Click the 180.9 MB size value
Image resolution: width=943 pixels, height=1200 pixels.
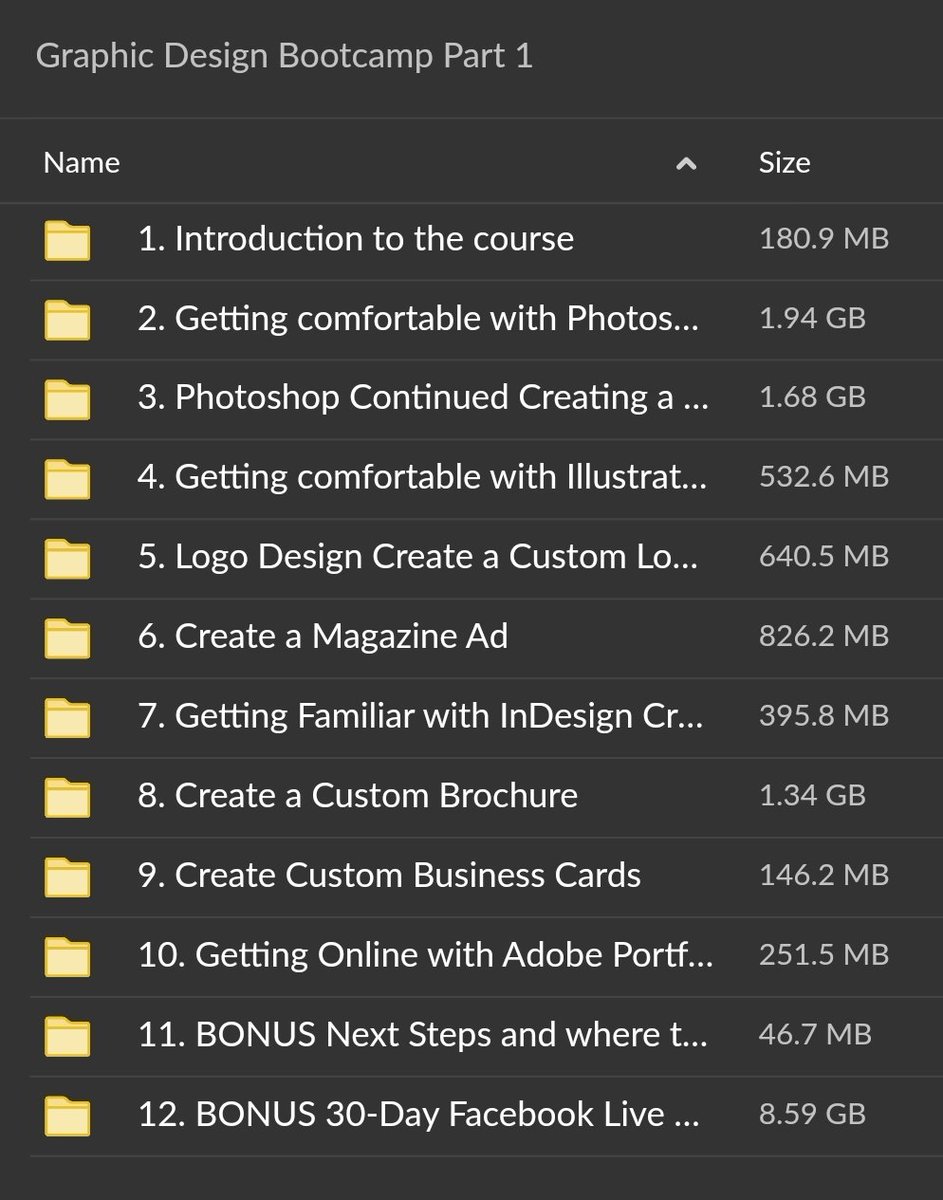tap(824, 239)
